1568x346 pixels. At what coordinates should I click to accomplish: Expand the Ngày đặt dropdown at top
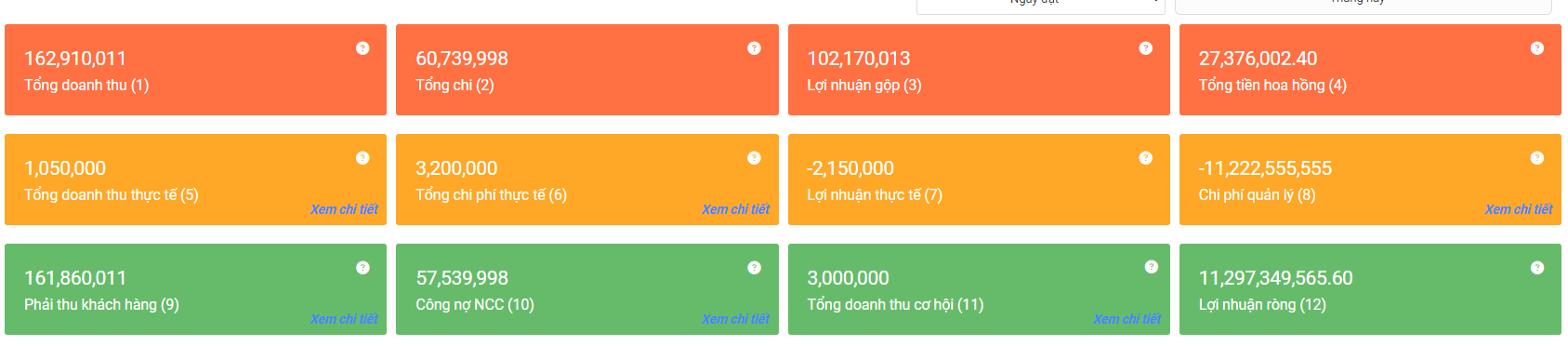[1040, 5]
